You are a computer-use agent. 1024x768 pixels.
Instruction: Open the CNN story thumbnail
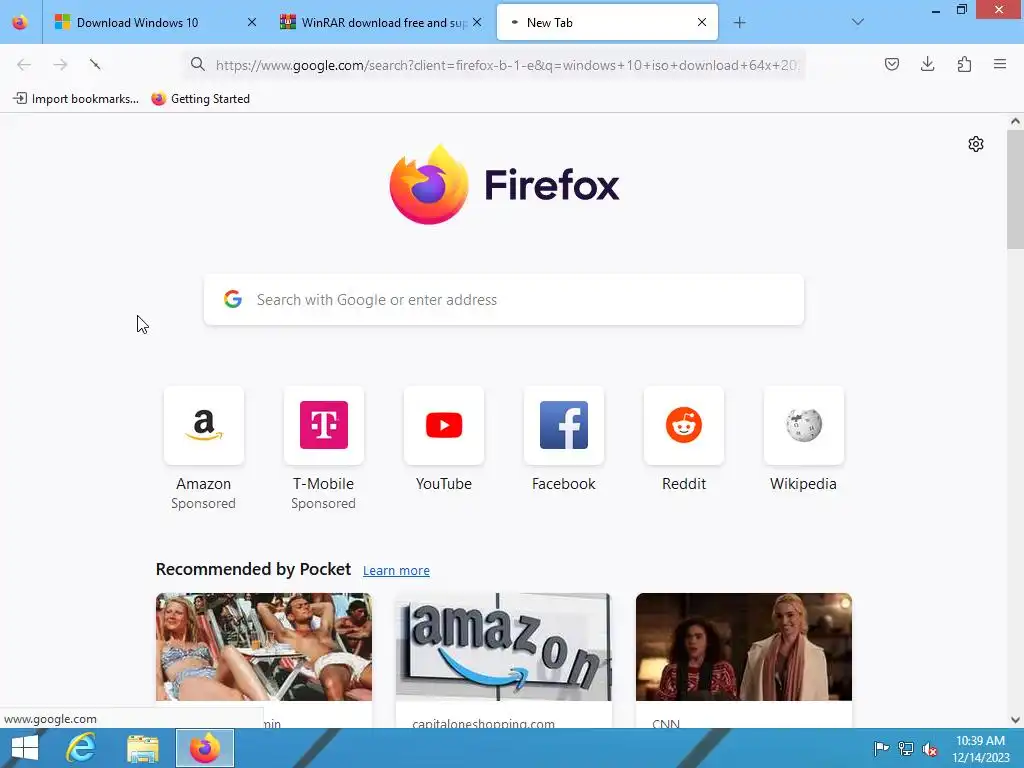(x=744, y=647)
